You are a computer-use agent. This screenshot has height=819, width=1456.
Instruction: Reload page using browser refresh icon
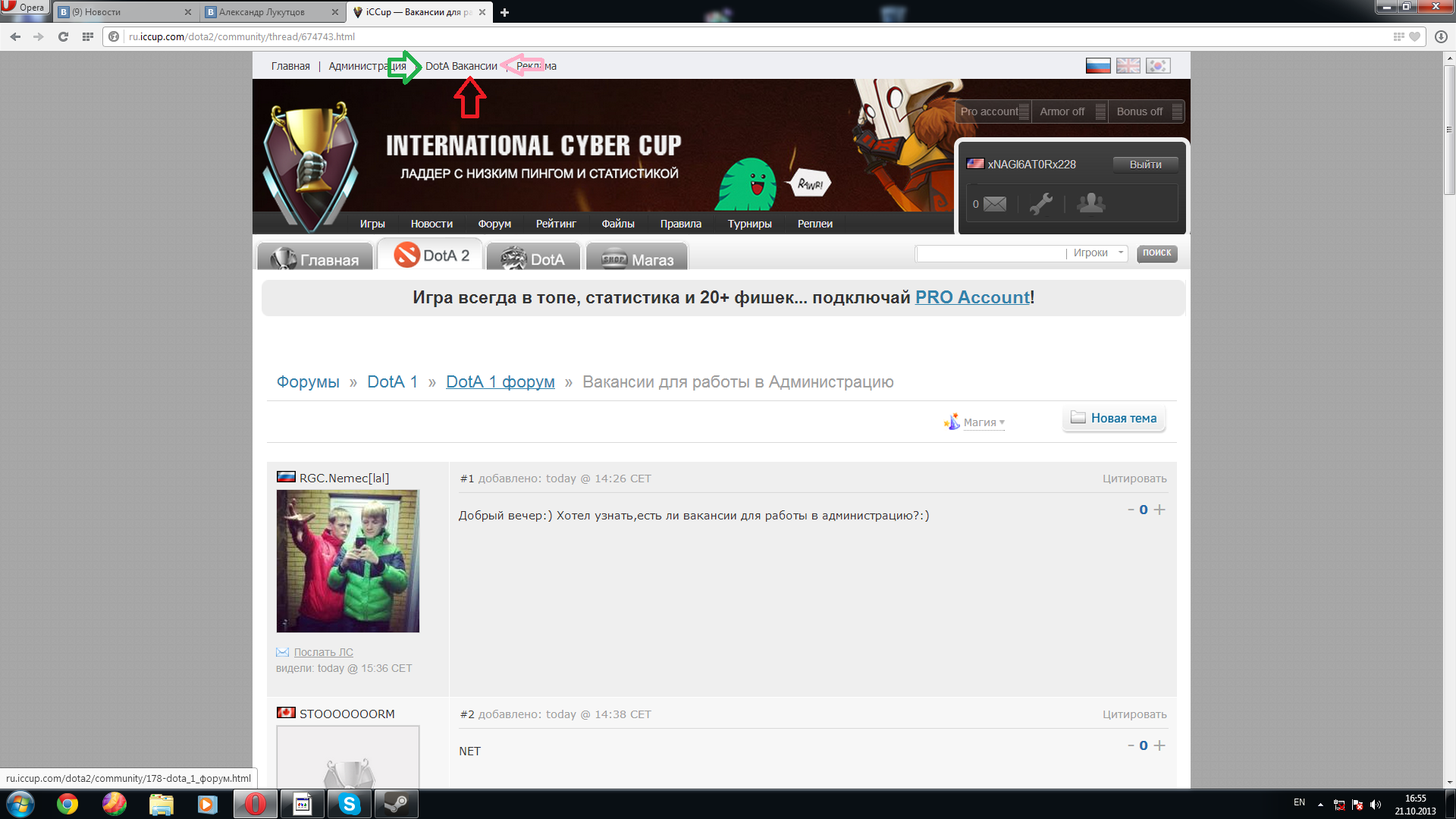coord(63,36)
